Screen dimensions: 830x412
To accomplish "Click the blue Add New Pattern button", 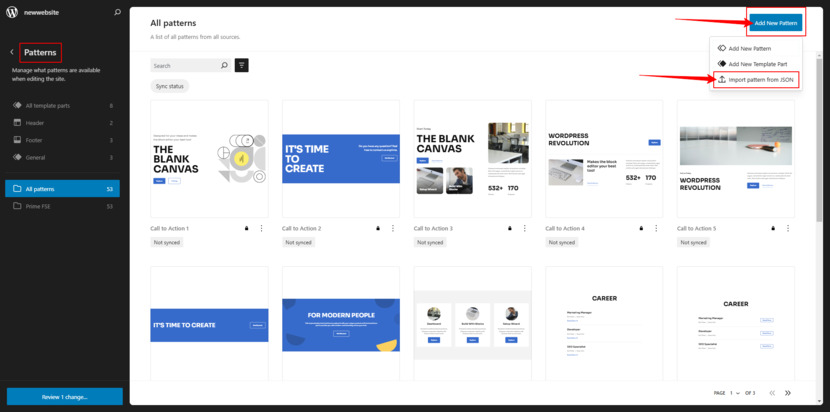I will tap(776, 23).
